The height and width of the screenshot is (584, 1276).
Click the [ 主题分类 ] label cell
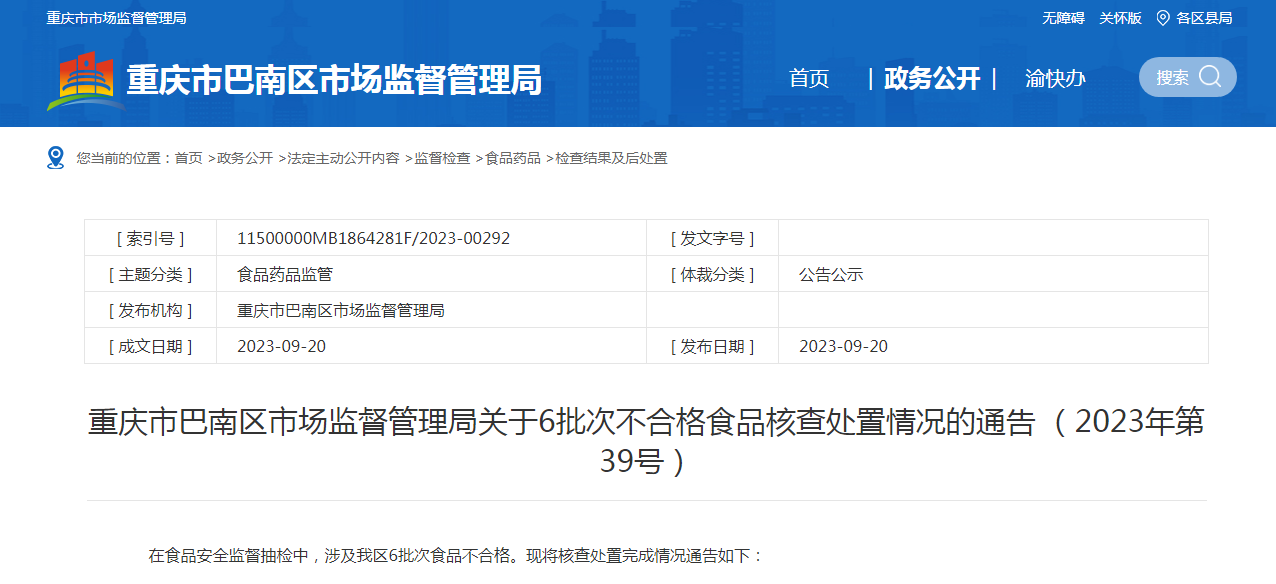(x=151, y=274)
